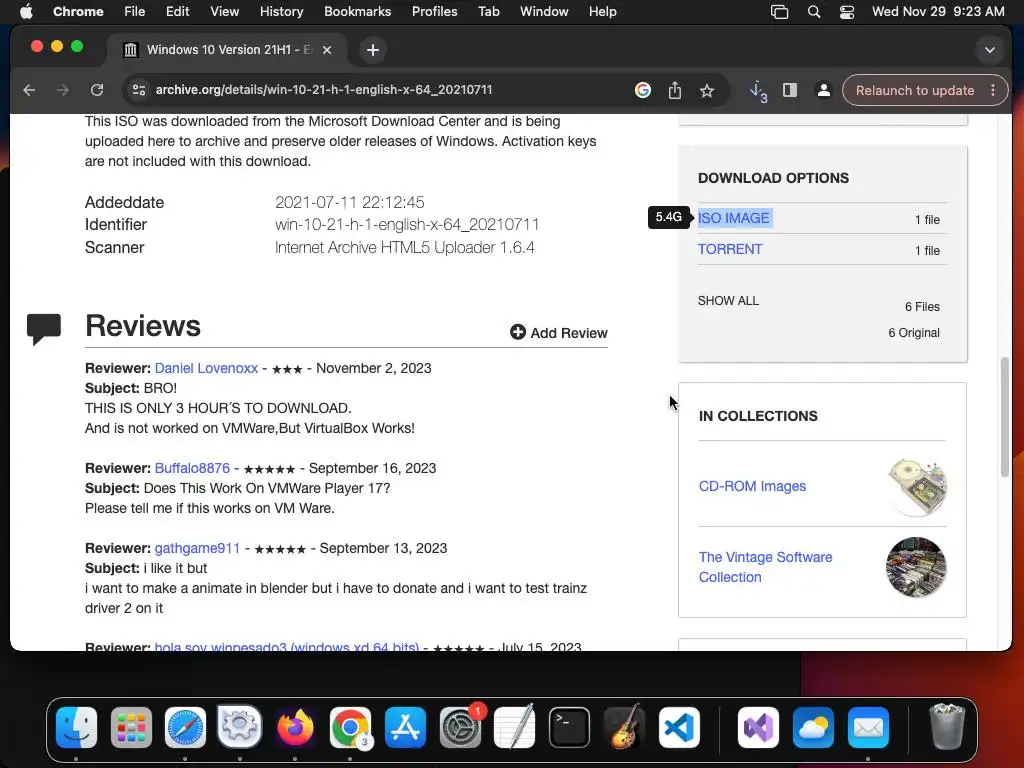Close the Windows 10 Version 21H1 tab

tap(327, 50)
